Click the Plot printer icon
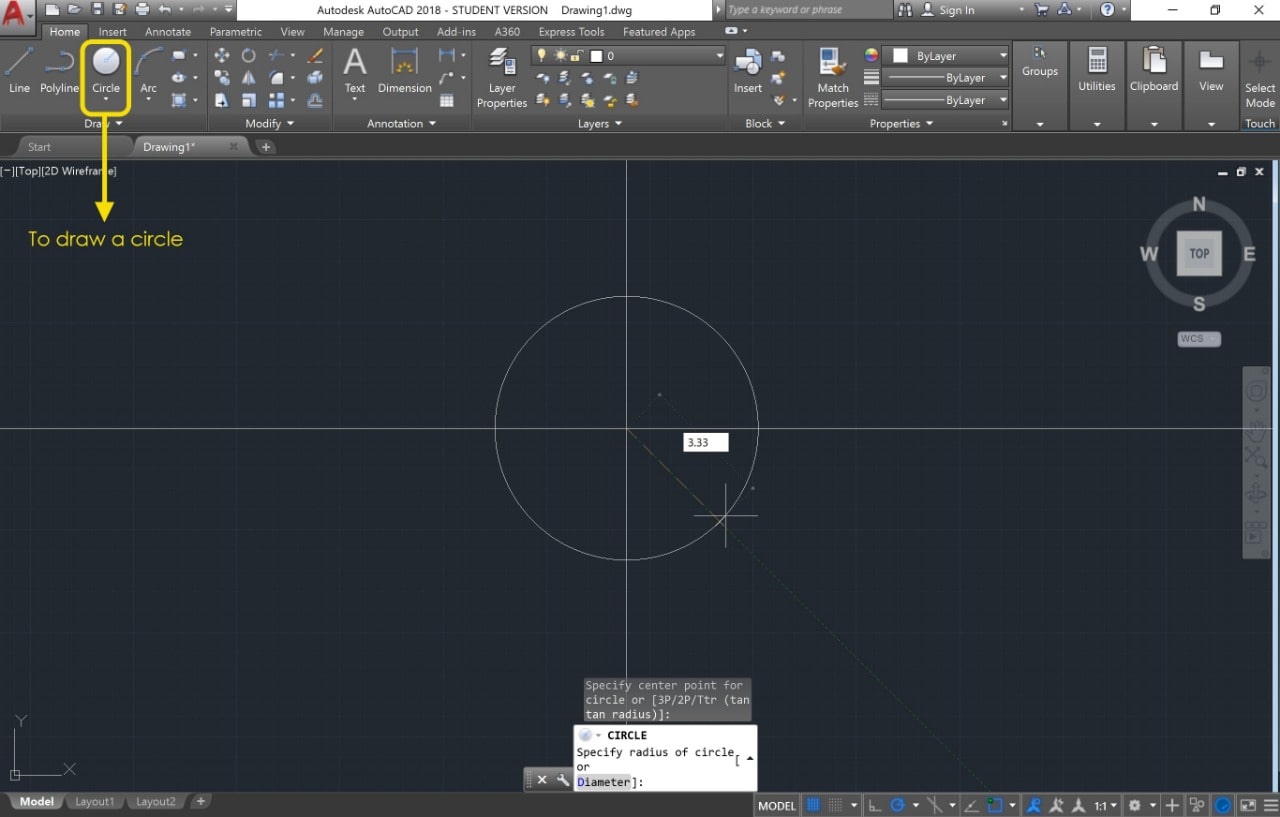Viewport: 1280px width, 817px height. [x=142, y=9]
